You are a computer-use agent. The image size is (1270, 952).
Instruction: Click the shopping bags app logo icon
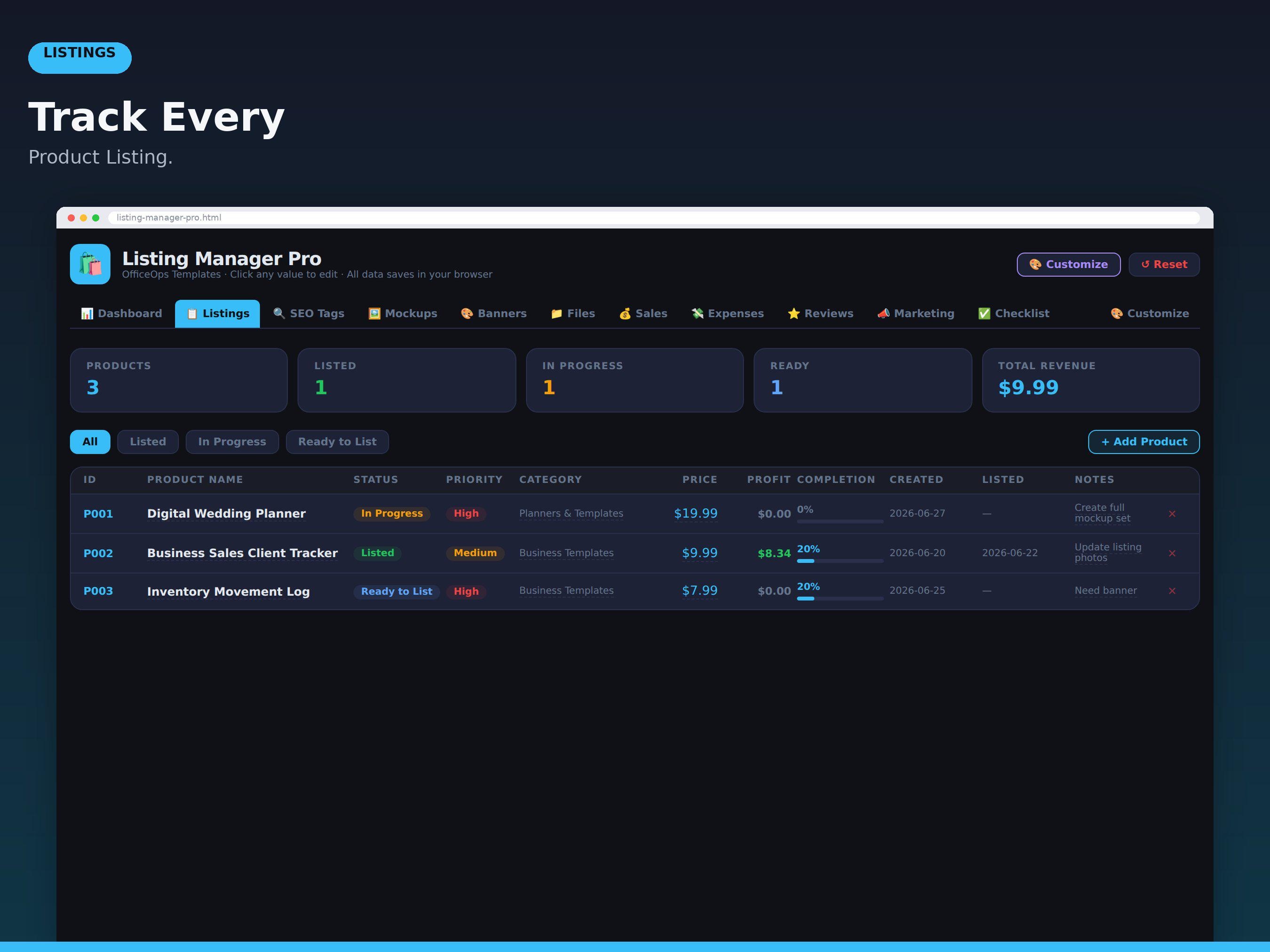pyautogui.click(x=90, y=264)
